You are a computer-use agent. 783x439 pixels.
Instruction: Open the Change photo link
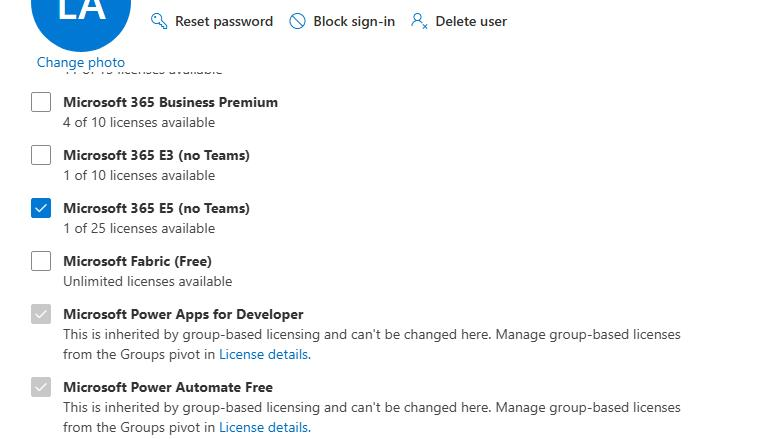point(81,62)
